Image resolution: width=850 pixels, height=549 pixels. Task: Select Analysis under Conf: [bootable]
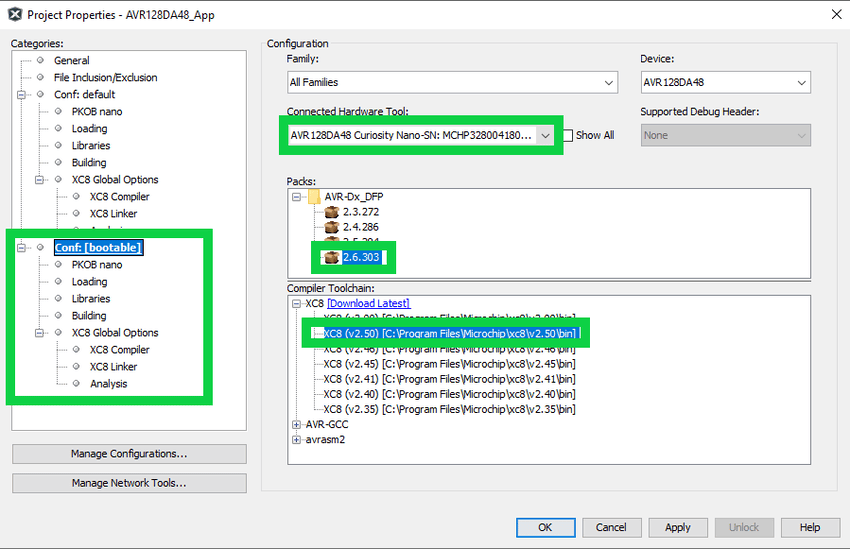pos(108,384)
